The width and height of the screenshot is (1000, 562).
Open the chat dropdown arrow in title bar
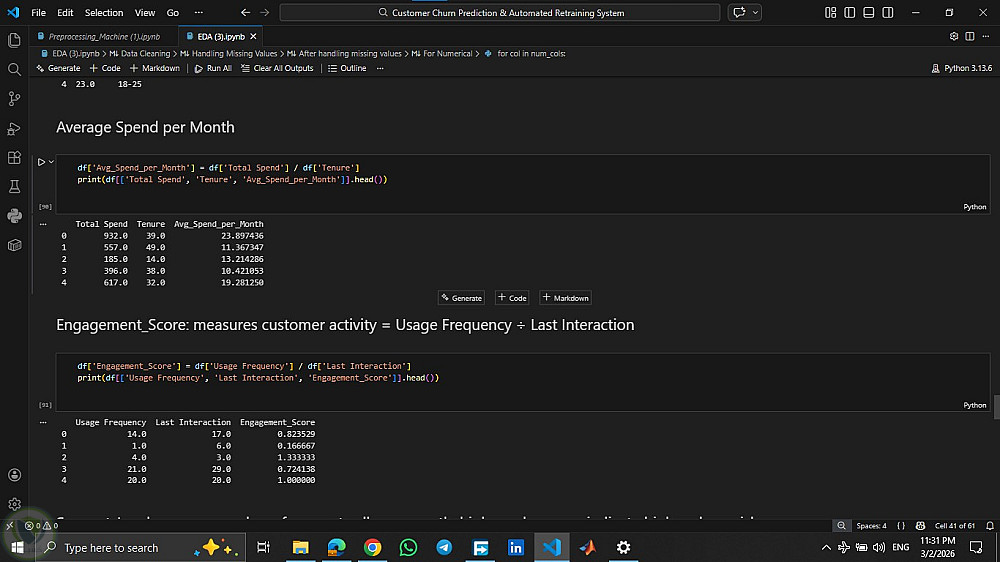pos(755,13)
